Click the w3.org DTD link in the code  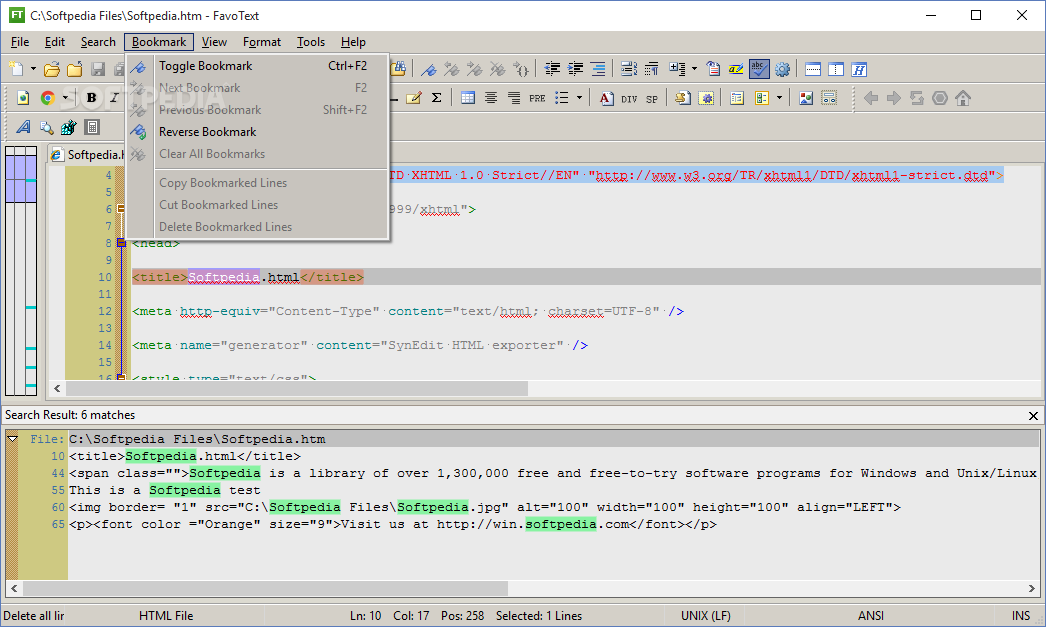pos(792,175)
